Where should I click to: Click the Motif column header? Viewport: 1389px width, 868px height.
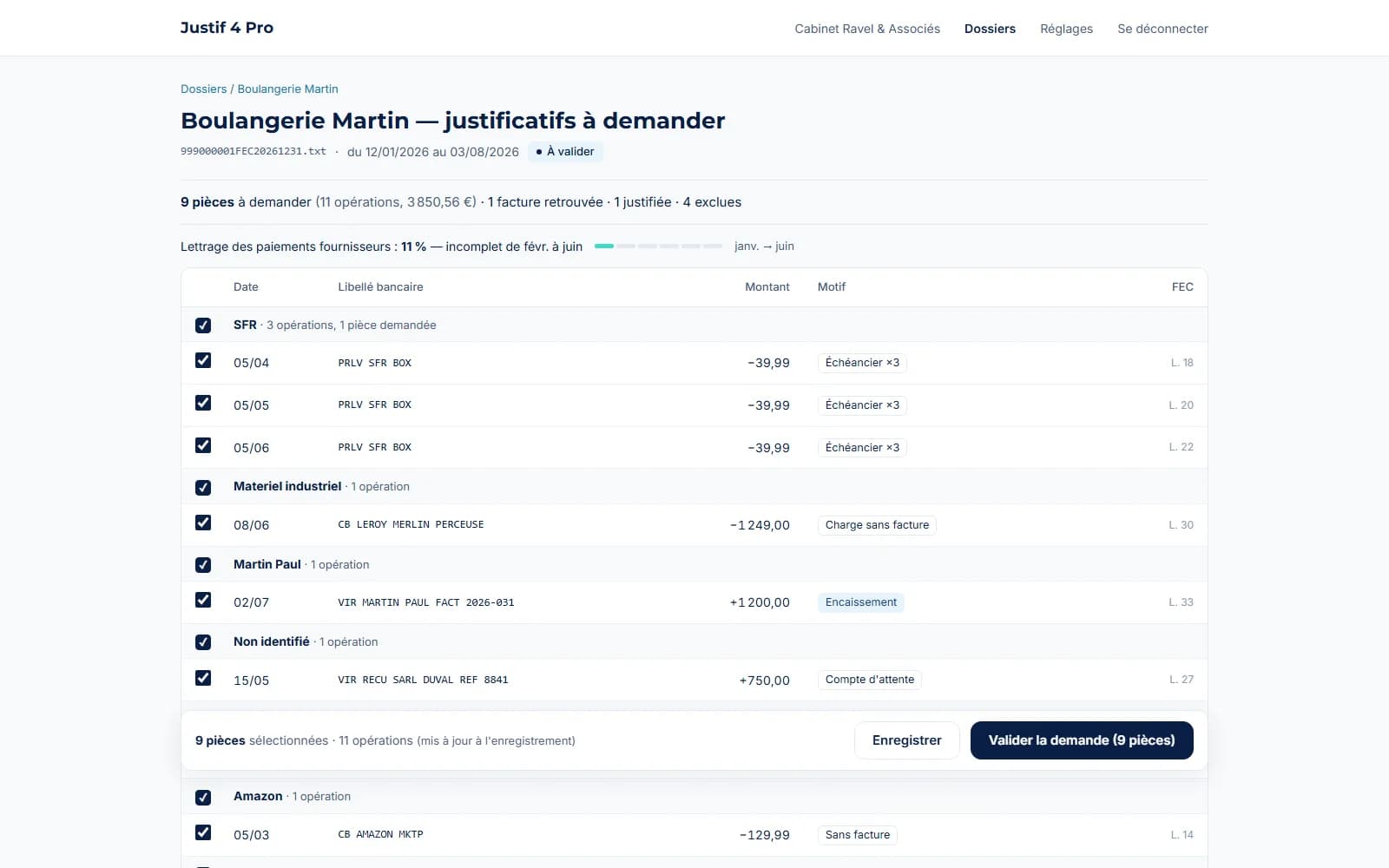pos(832,287)
